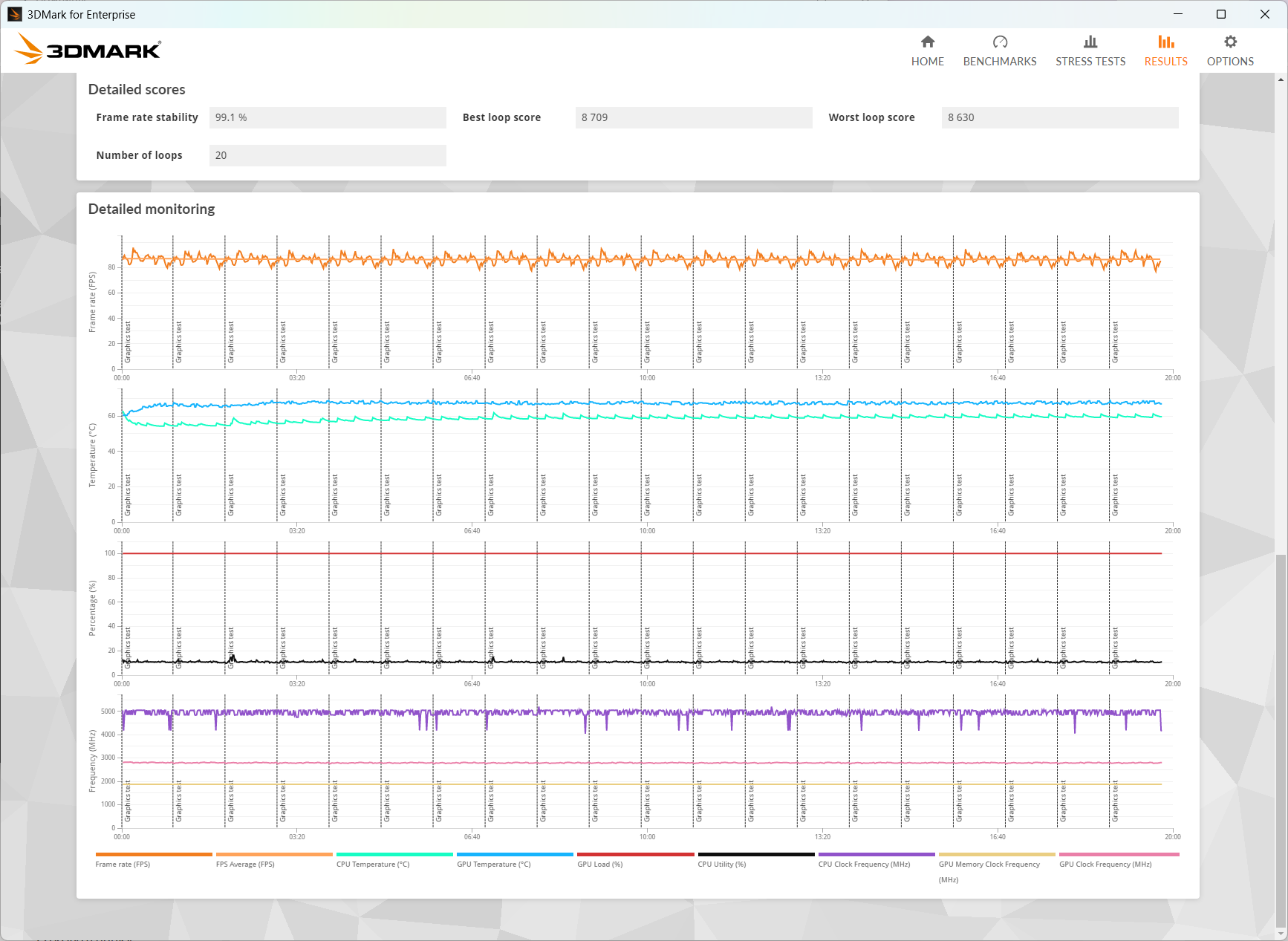Viewport: 1288px width, 941px height.
Task: Click the Home house icon
Action: (x=927, y=42)
